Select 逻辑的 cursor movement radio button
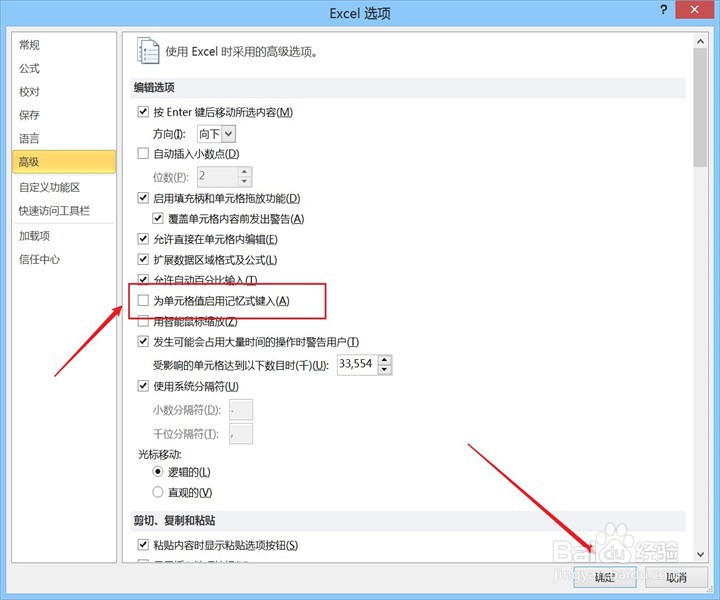Viewport: 720px width, 600px height. 158,471
